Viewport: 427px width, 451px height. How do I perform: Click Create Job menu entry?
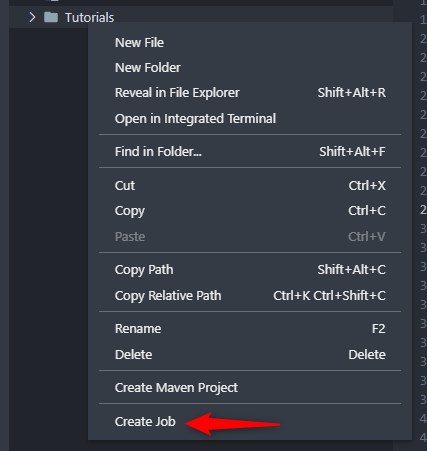tap(250, 422)
